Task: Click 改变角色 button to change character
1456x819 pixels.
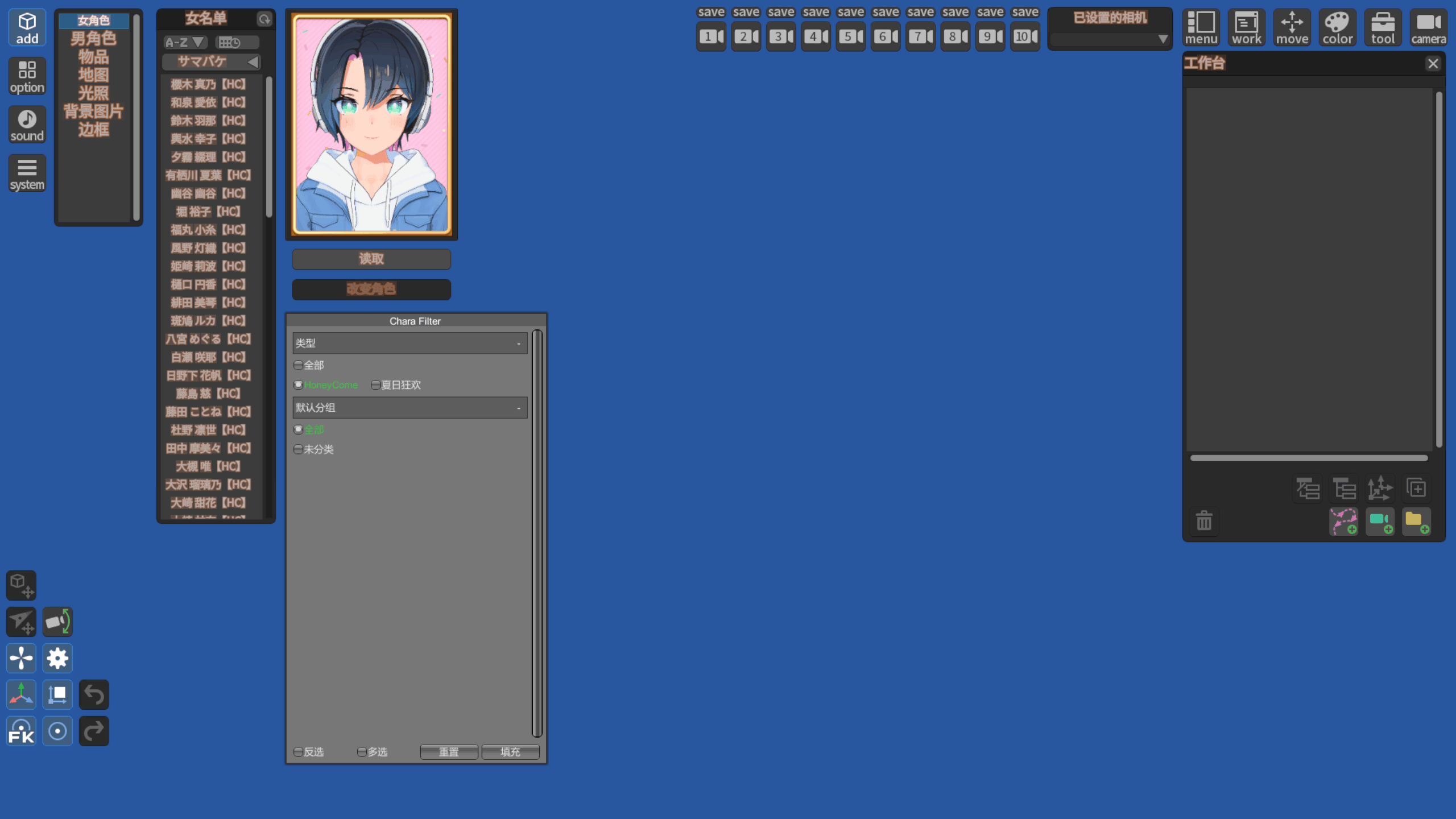Action: click(371, 289)
